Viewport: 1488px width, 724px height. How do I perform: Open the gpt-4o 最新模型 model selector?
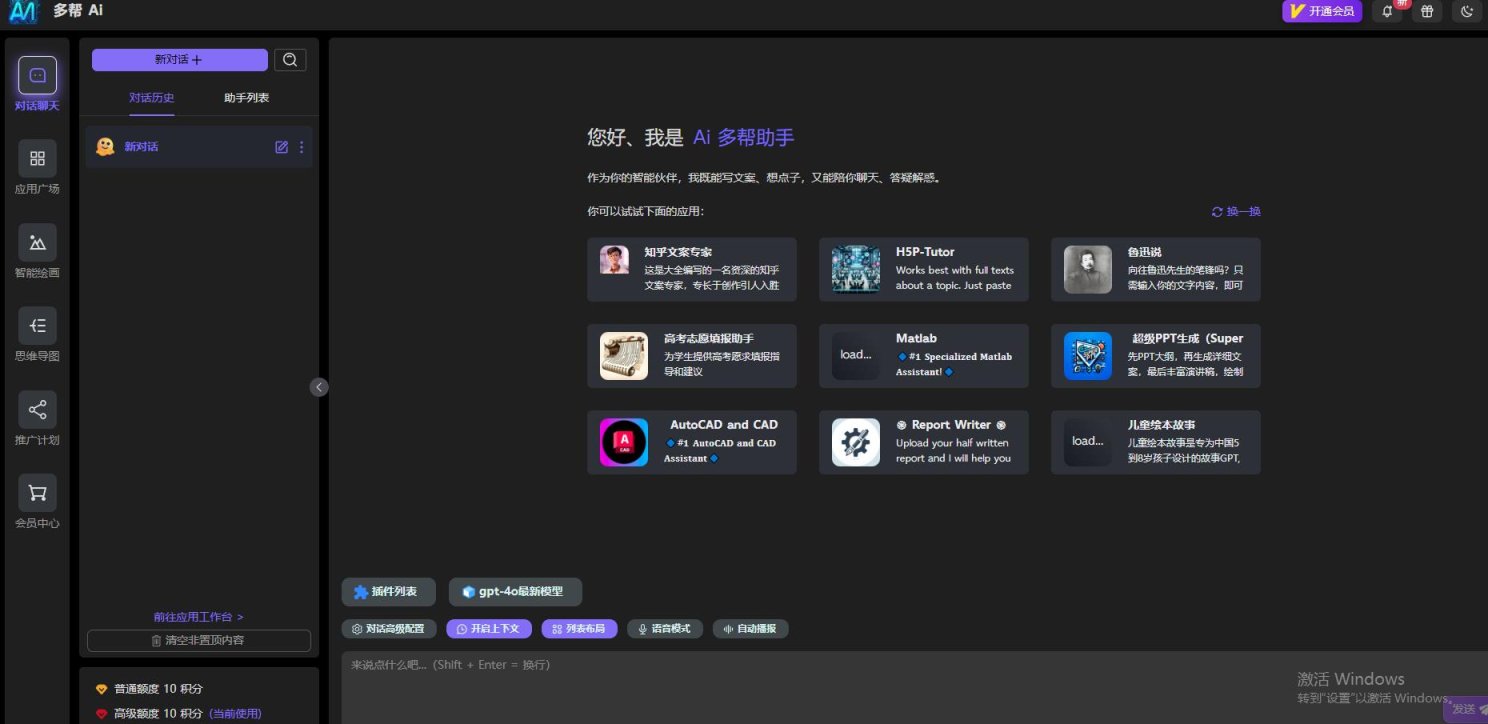pos(515,591)
